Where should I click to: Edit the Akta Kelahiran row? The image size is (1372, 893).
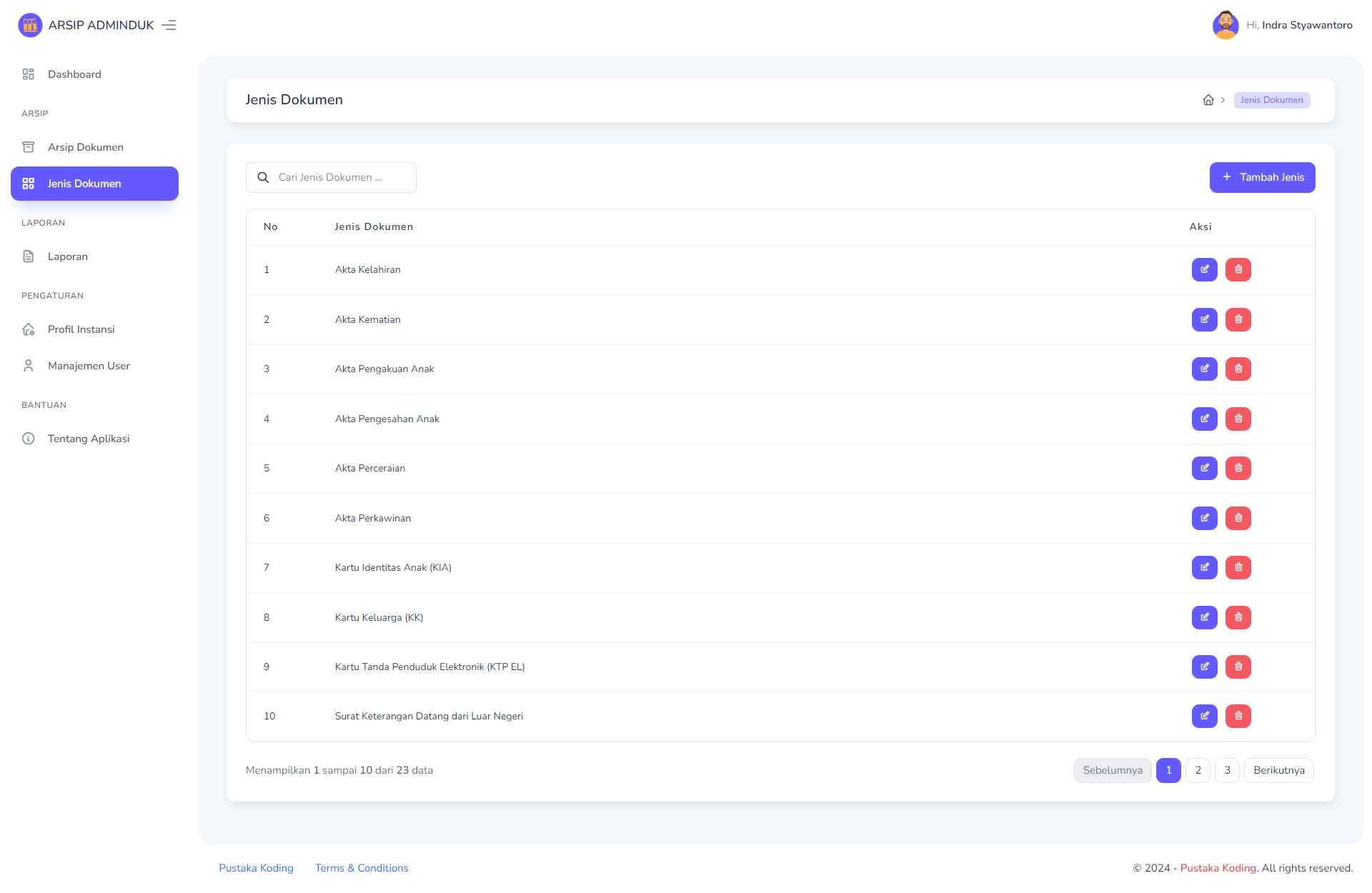click(1205, 269)
